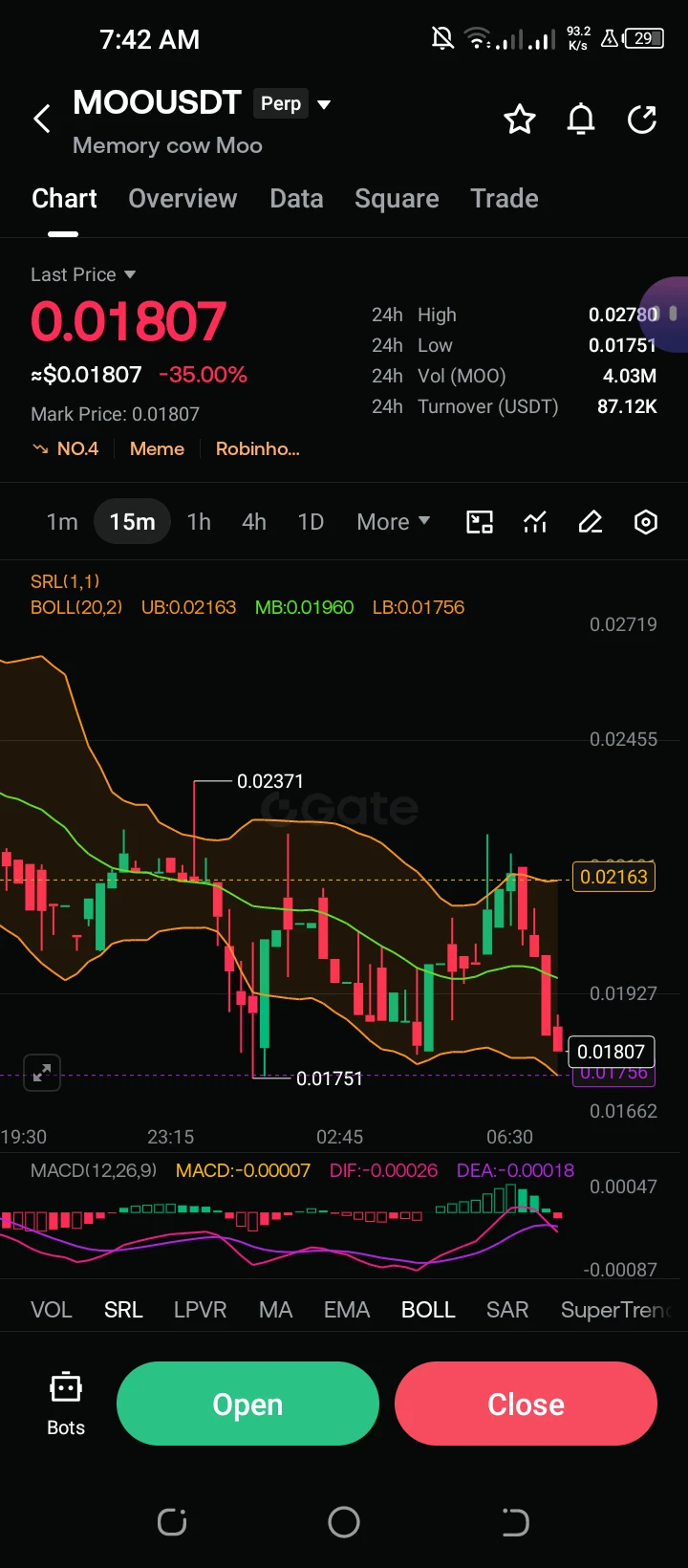Select the 15m timeframe
Viewport: 688px width, 1568px height.
point(132,522)
